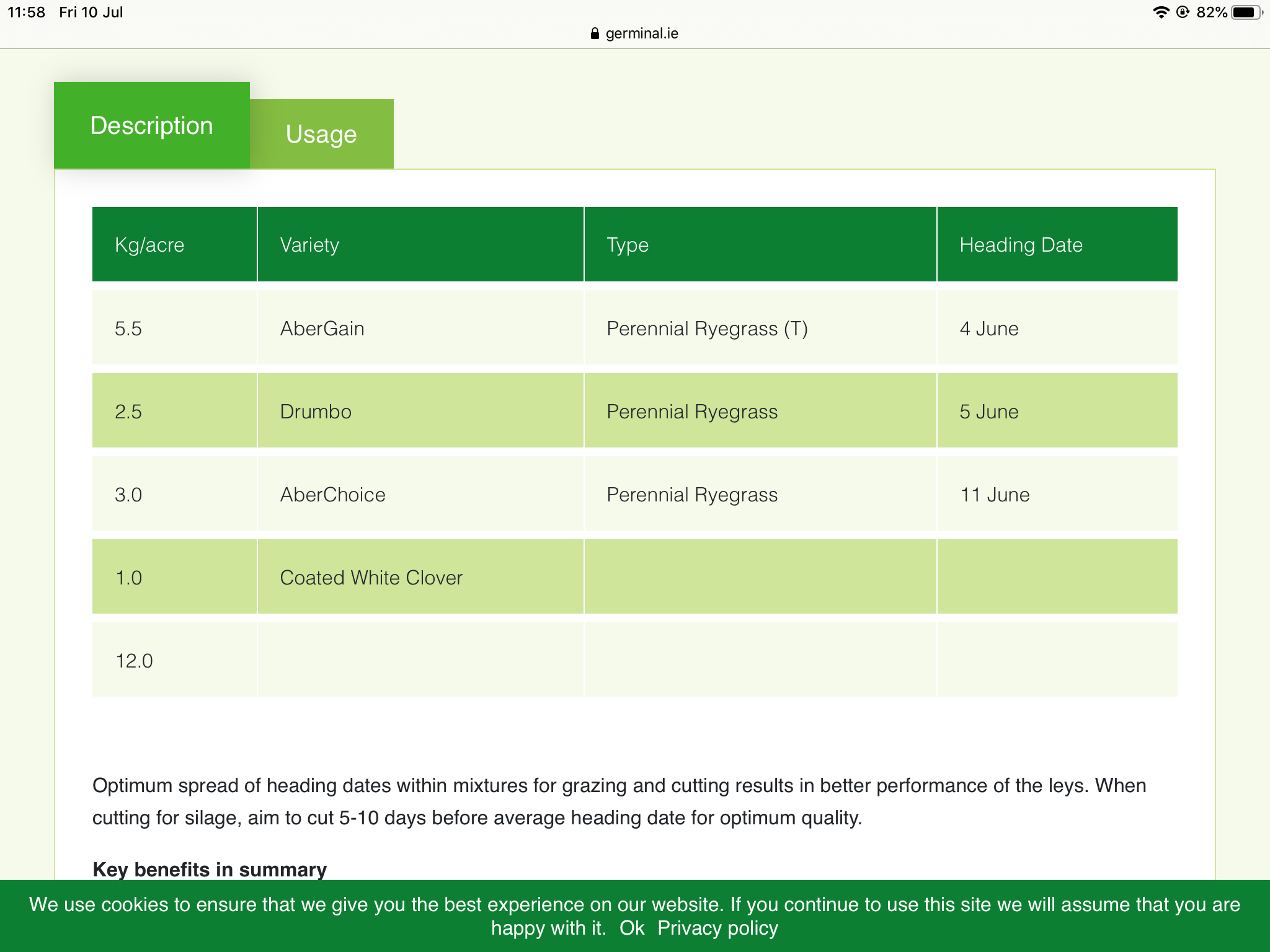This screenshot has width=1270, height=952.
Task: Click the Type column header
Action: point(628,245)
